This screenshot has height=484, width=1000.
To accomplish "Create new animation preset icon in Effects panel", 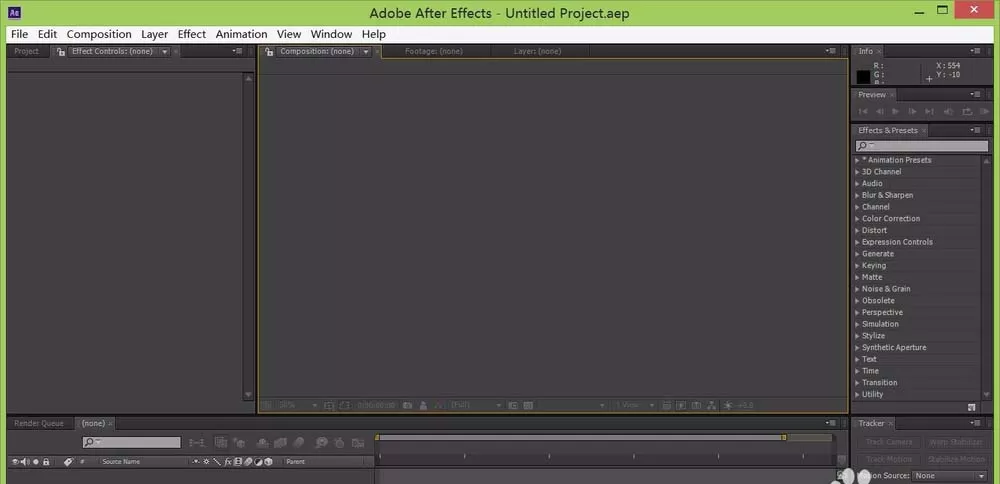I will click(x=971, y=406).
